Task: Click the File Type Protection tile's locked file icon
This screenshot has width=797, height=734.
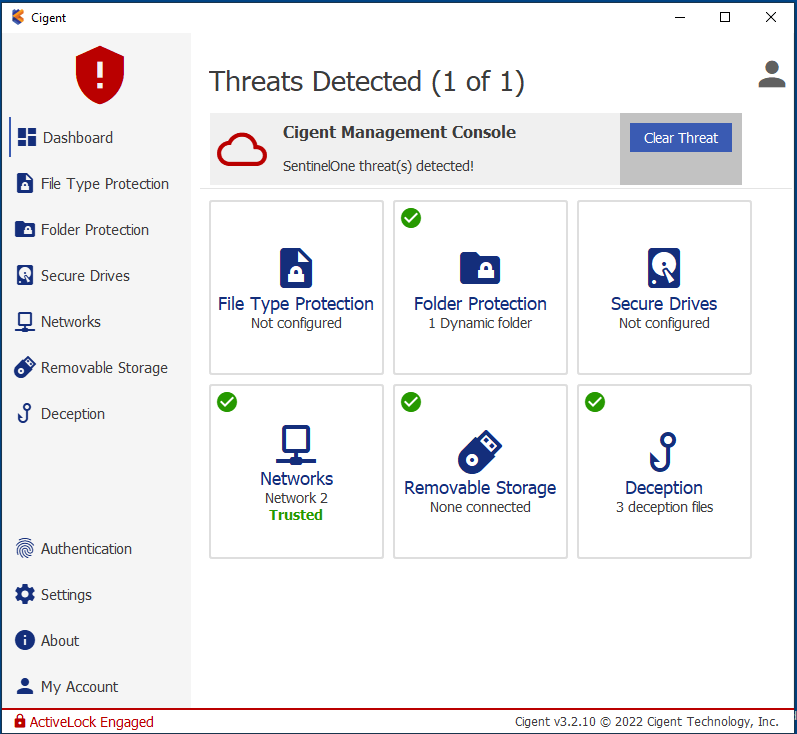Action: [296, 268]
